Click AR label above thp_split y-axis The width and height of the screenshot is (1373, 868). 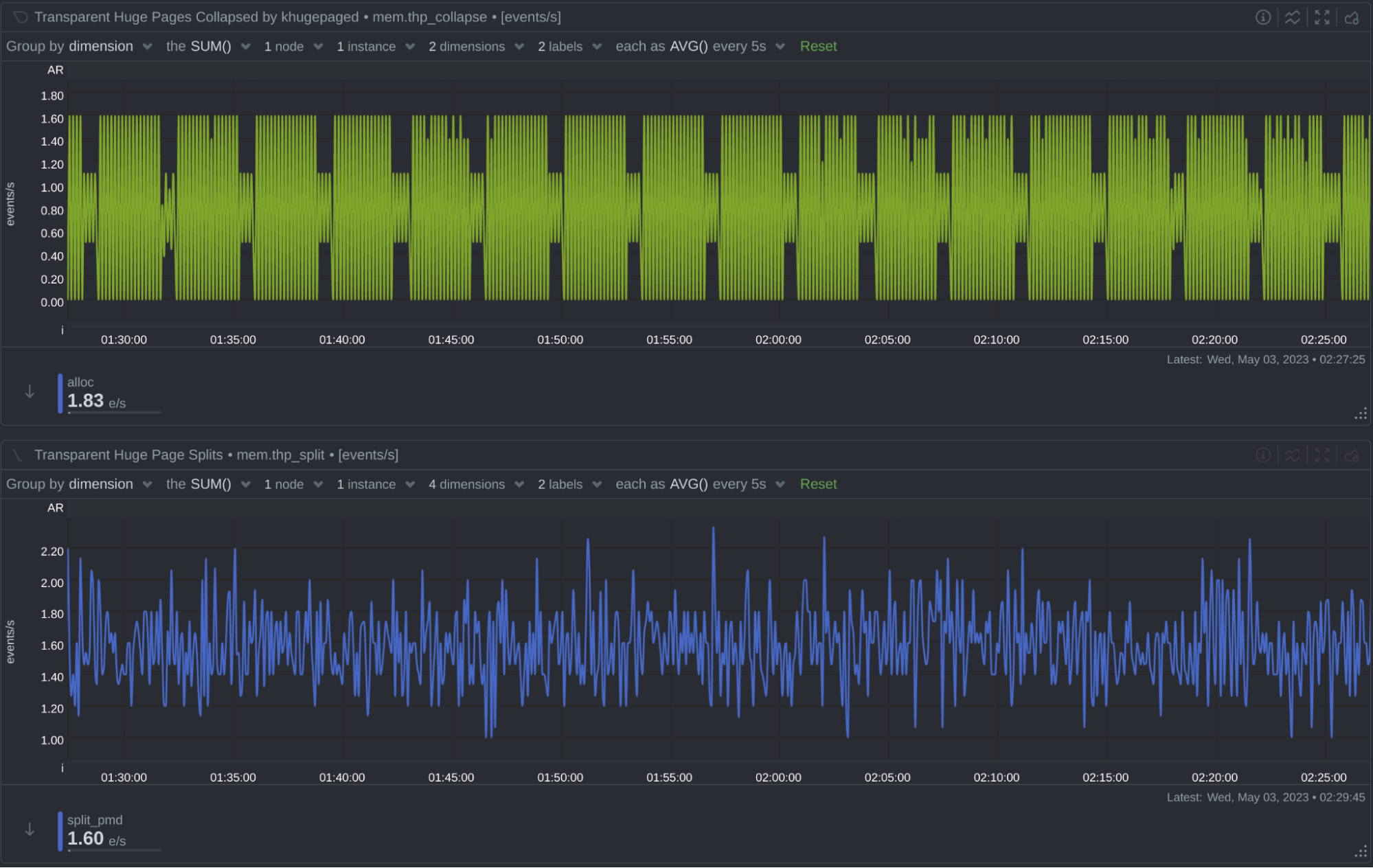[55, 507]
